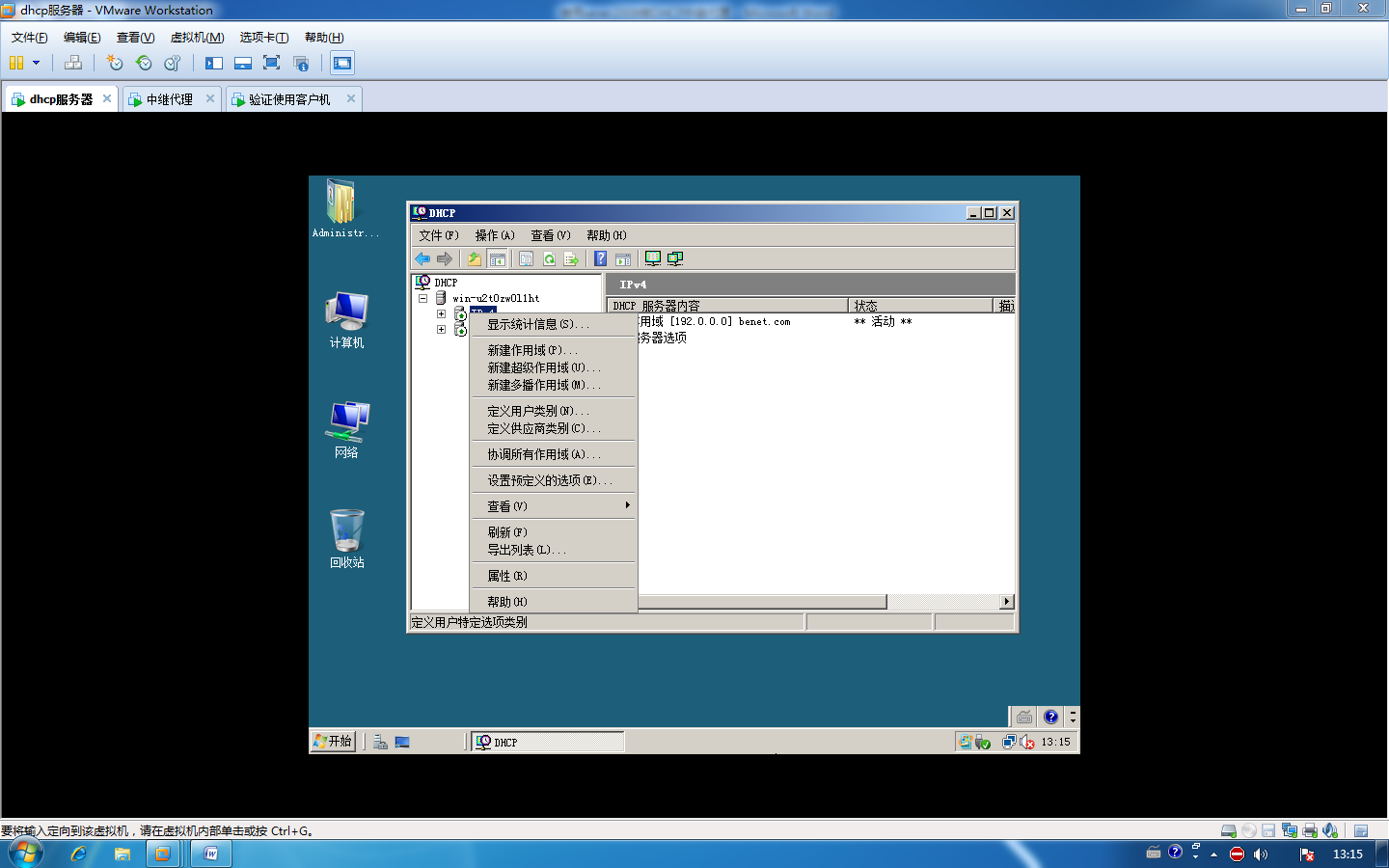Viewport: 1389px width, 868px height.
Task: Click the VMware Unity mode icon
Action: coord(301,63)
